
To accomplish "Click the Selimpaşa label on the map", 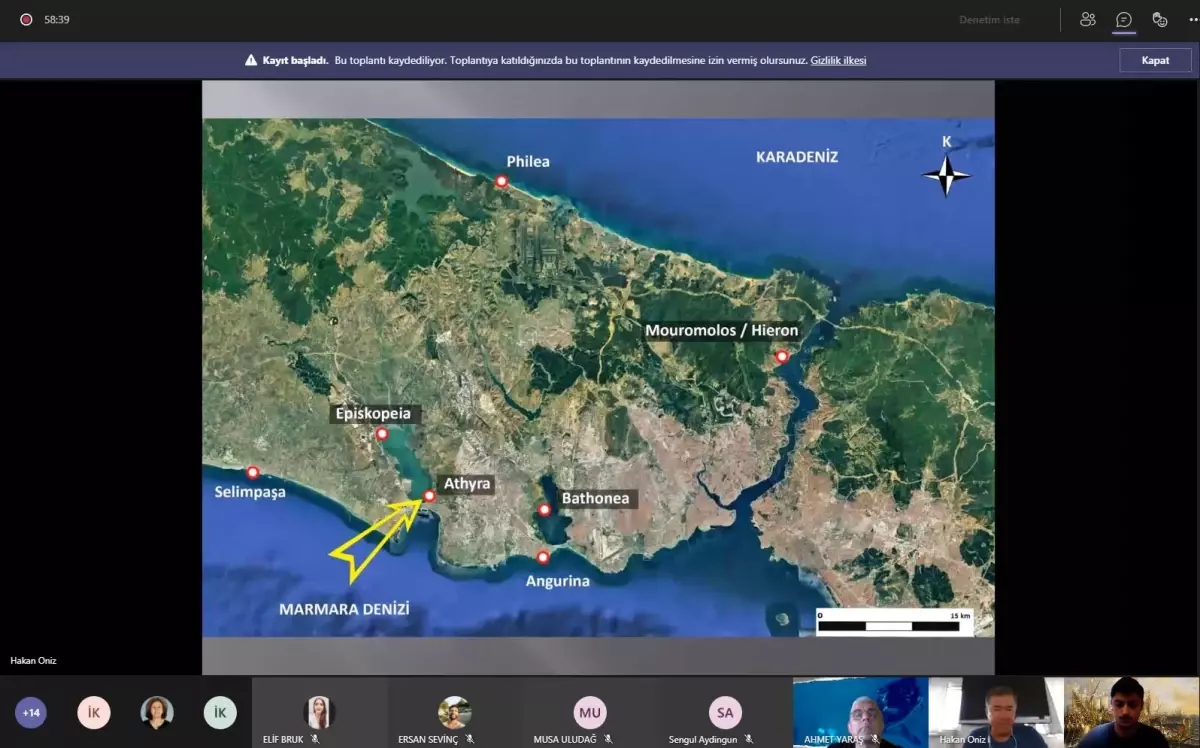I will coord(250,492).
